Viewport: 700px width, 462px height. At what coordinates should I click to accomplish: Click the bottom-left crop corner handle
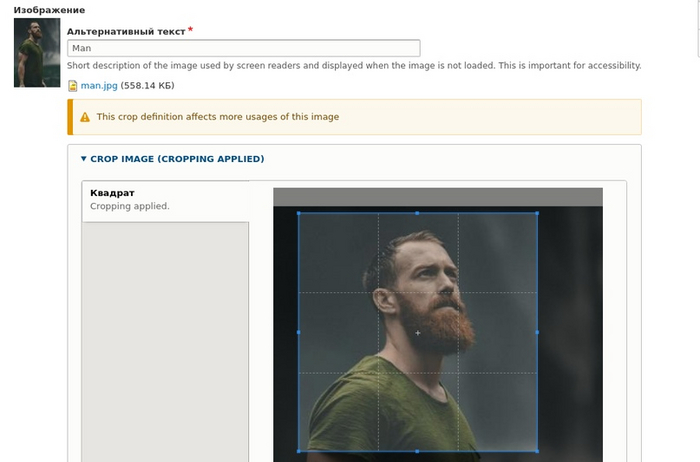point(299,451)
